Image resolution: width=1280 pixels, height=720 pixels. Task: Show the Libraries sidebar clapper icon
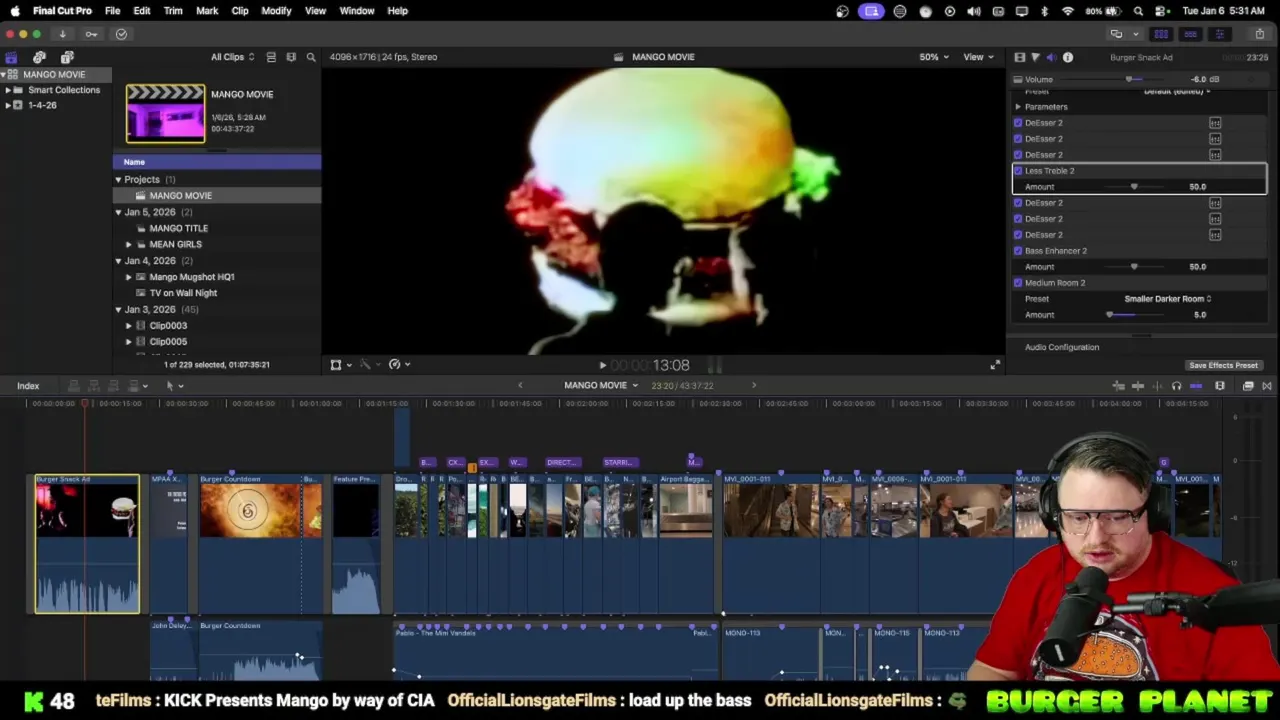point(11,57)
